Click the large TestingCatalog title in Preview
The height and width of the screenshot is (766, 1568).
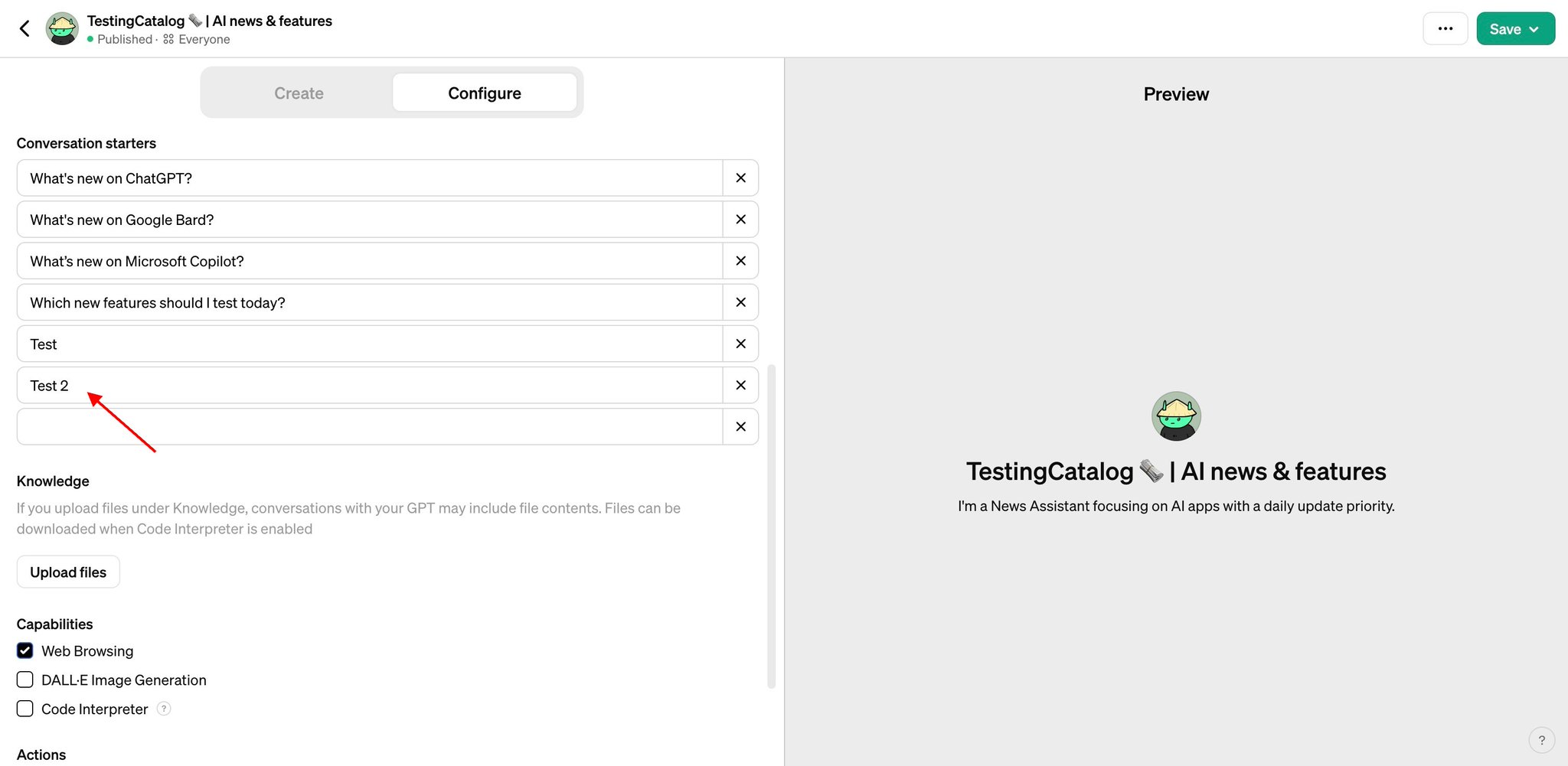tap(1176, 471)
